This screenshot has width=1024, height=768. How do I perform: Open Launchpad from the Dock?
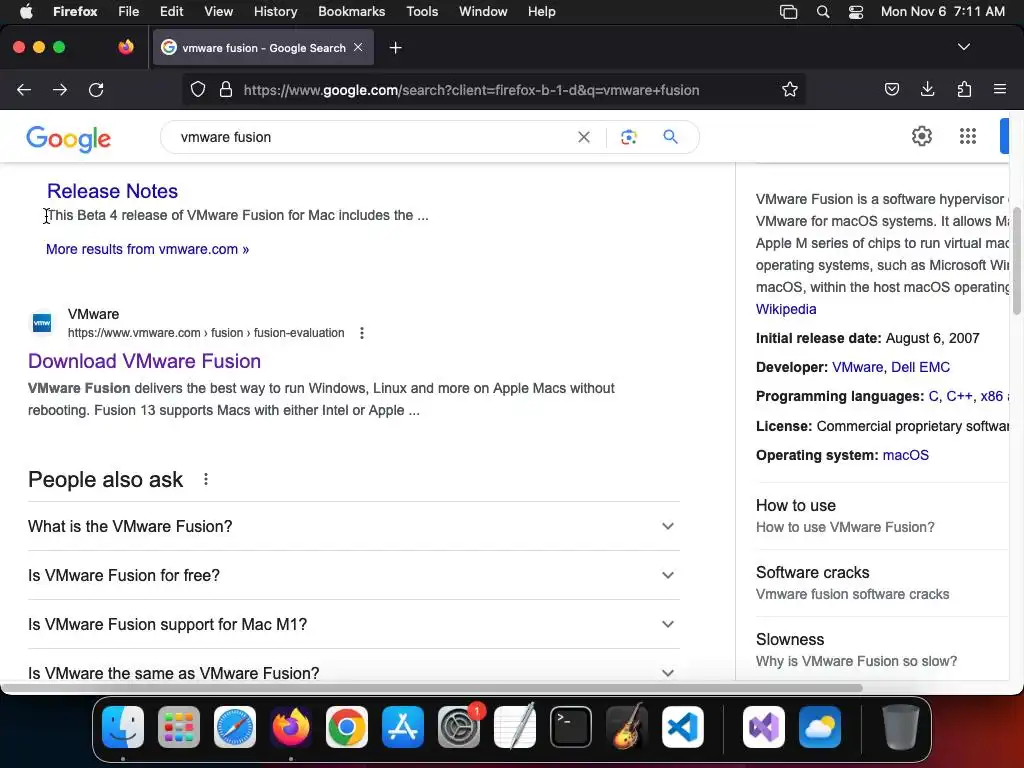point(179,727)
